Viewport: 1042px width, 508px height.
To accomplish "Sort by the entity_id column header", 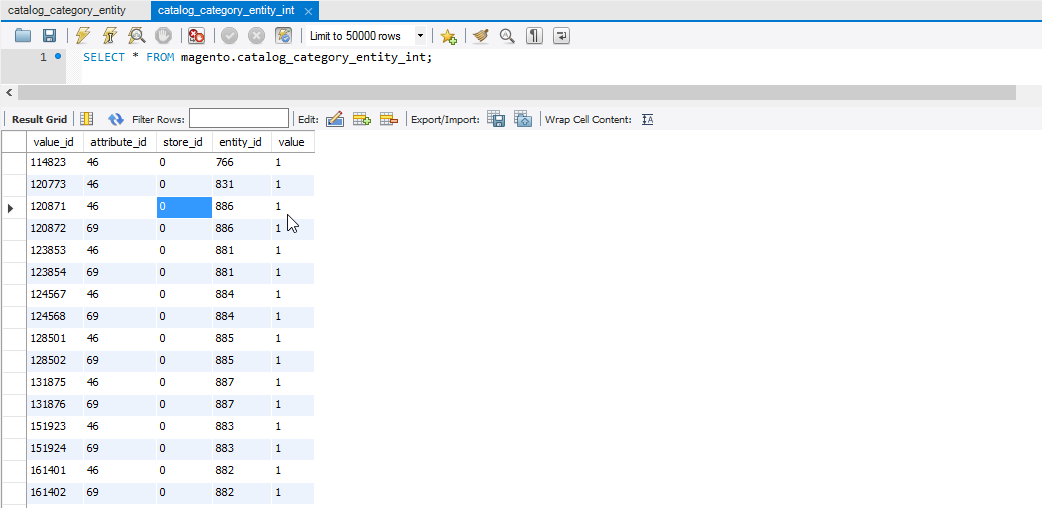I will tap(240, 142).
